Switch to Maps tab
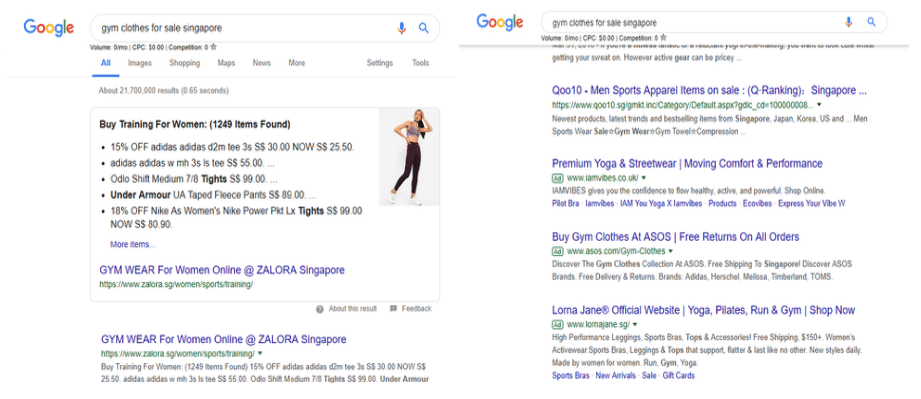The height and width of the screenshot is (399, 921). [x=226, y=63]
